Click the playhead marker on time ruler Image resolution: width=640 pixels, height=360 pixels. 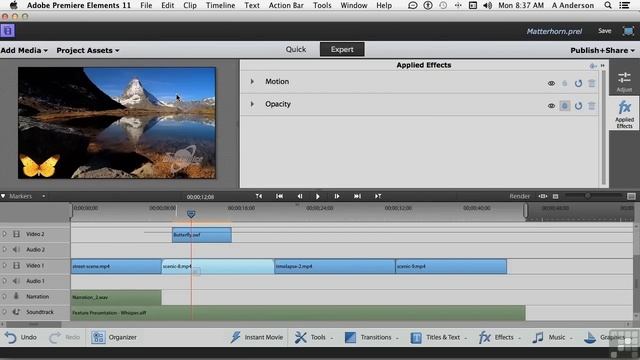pyautogui.click(x=191, y=214)
